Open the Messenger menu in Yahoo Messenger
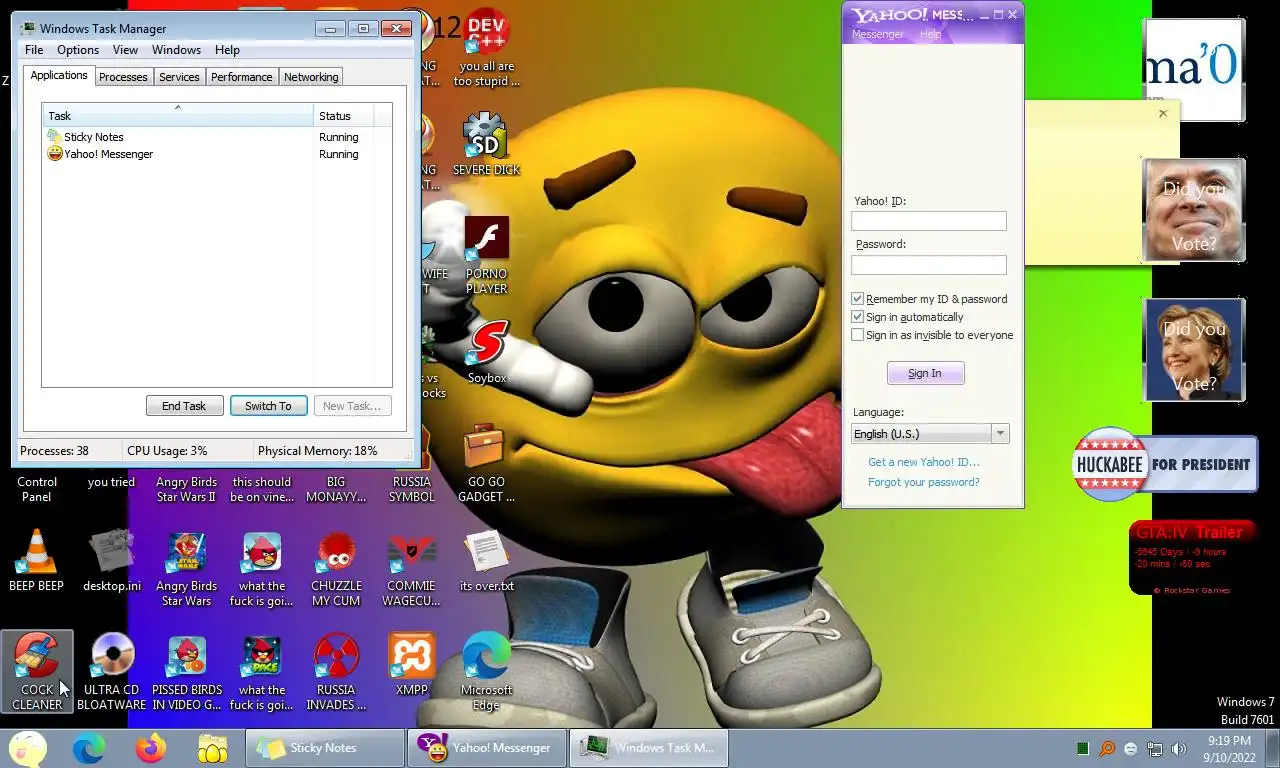Image resolution: width=1280 pixels, height=768 pixels. tap(877, 34)
